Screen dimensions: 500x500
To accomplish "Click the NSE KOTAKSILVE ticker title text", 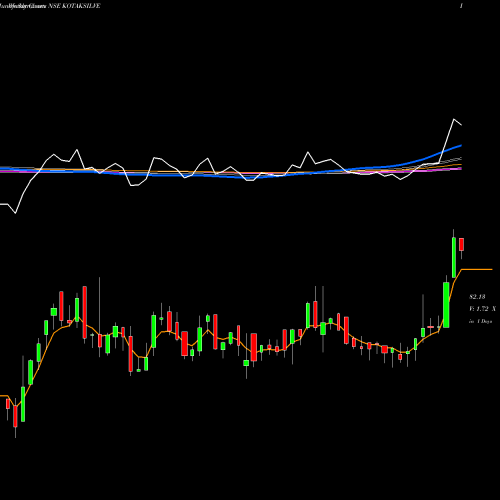I will [74, 6].
